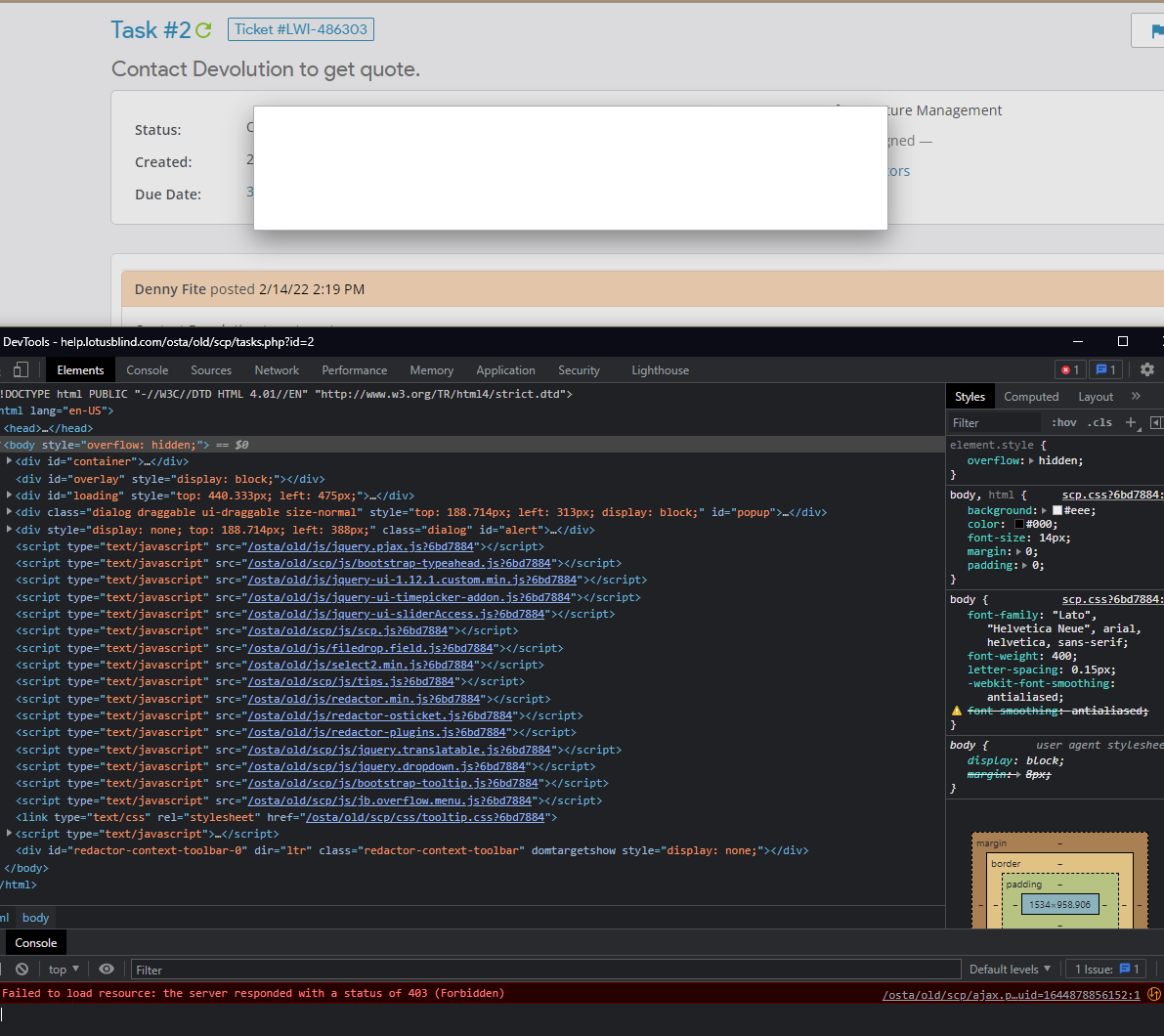Expand the background shorthand triangle
This screenshot has width=1164, height=1036.
[1045, 510]
